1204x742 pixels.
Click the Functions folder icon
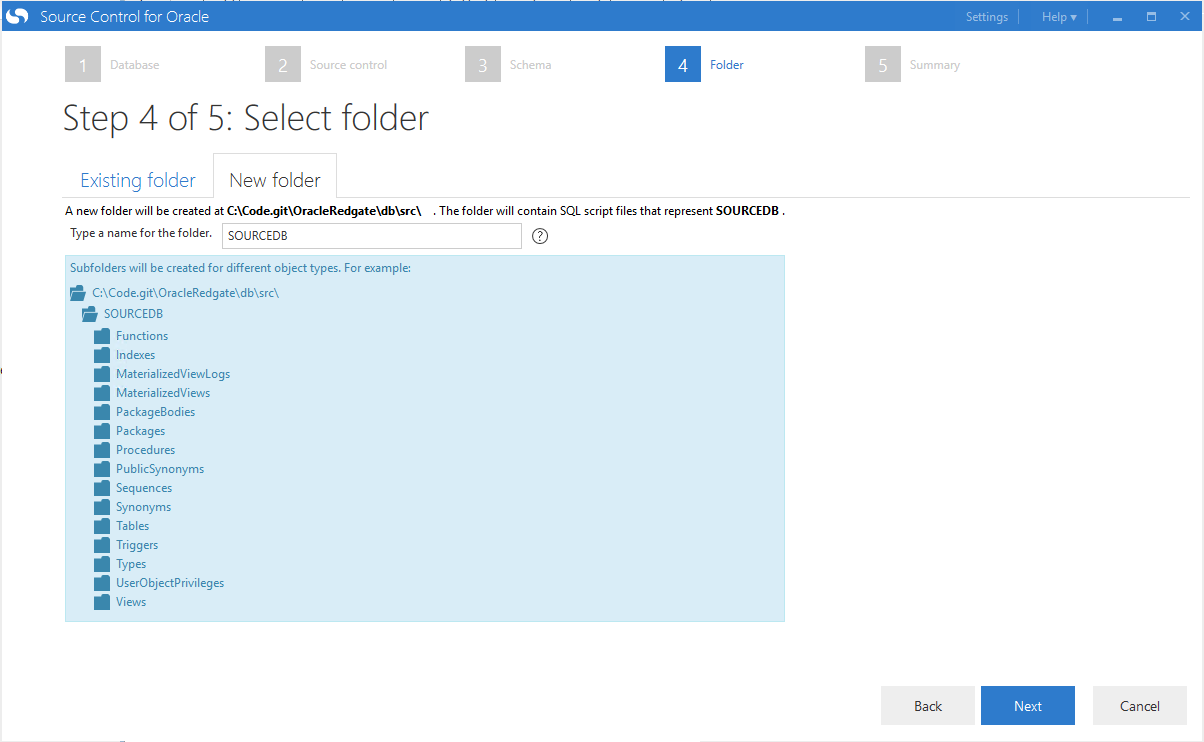point(101,336)
